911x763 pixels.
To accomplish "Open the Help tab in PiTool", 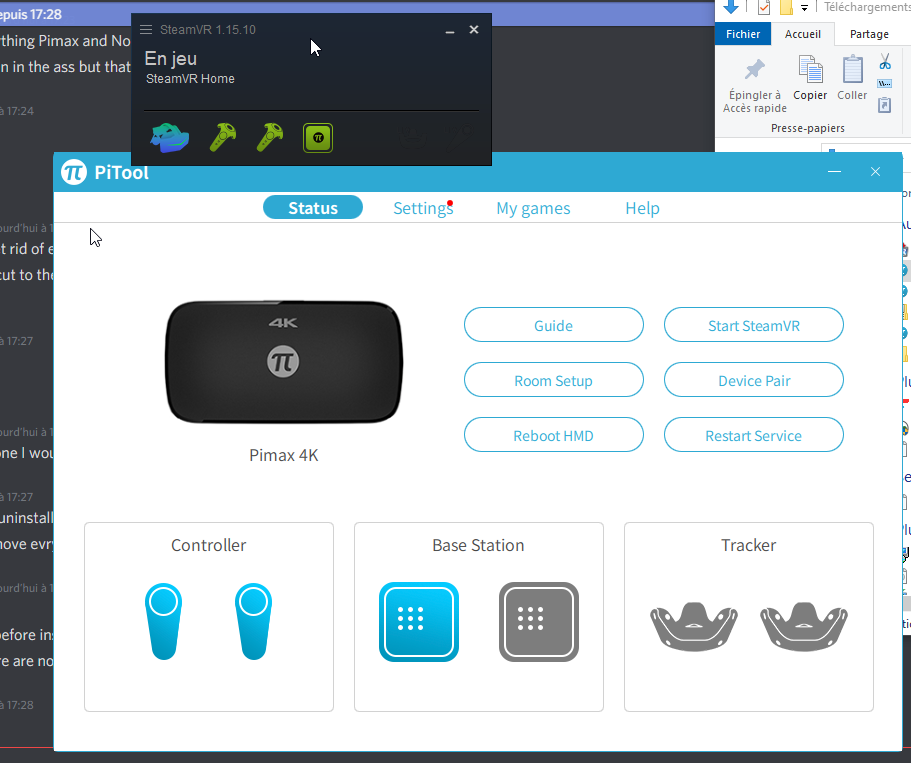I will pos(642,208).
